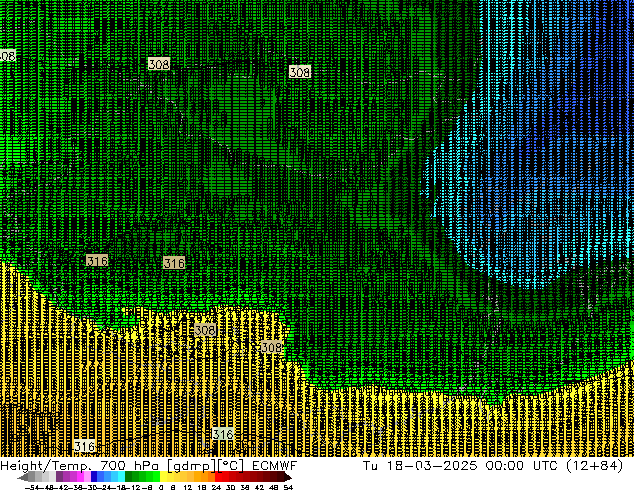This screenshot has width=634, height=490.
Task: Click the bright red swatch in the legend
Action: click(218, 477)
